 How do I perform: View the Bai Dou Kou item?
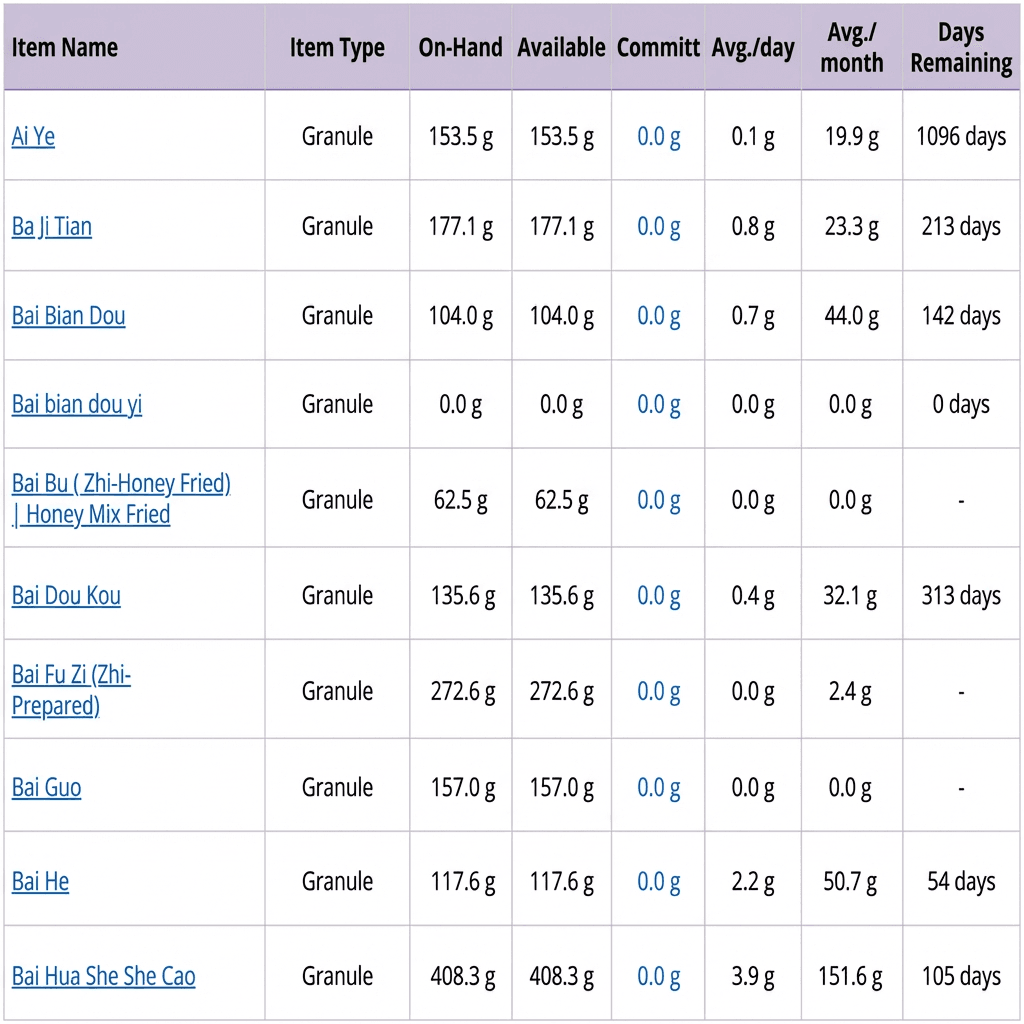(x=66, y=596)
